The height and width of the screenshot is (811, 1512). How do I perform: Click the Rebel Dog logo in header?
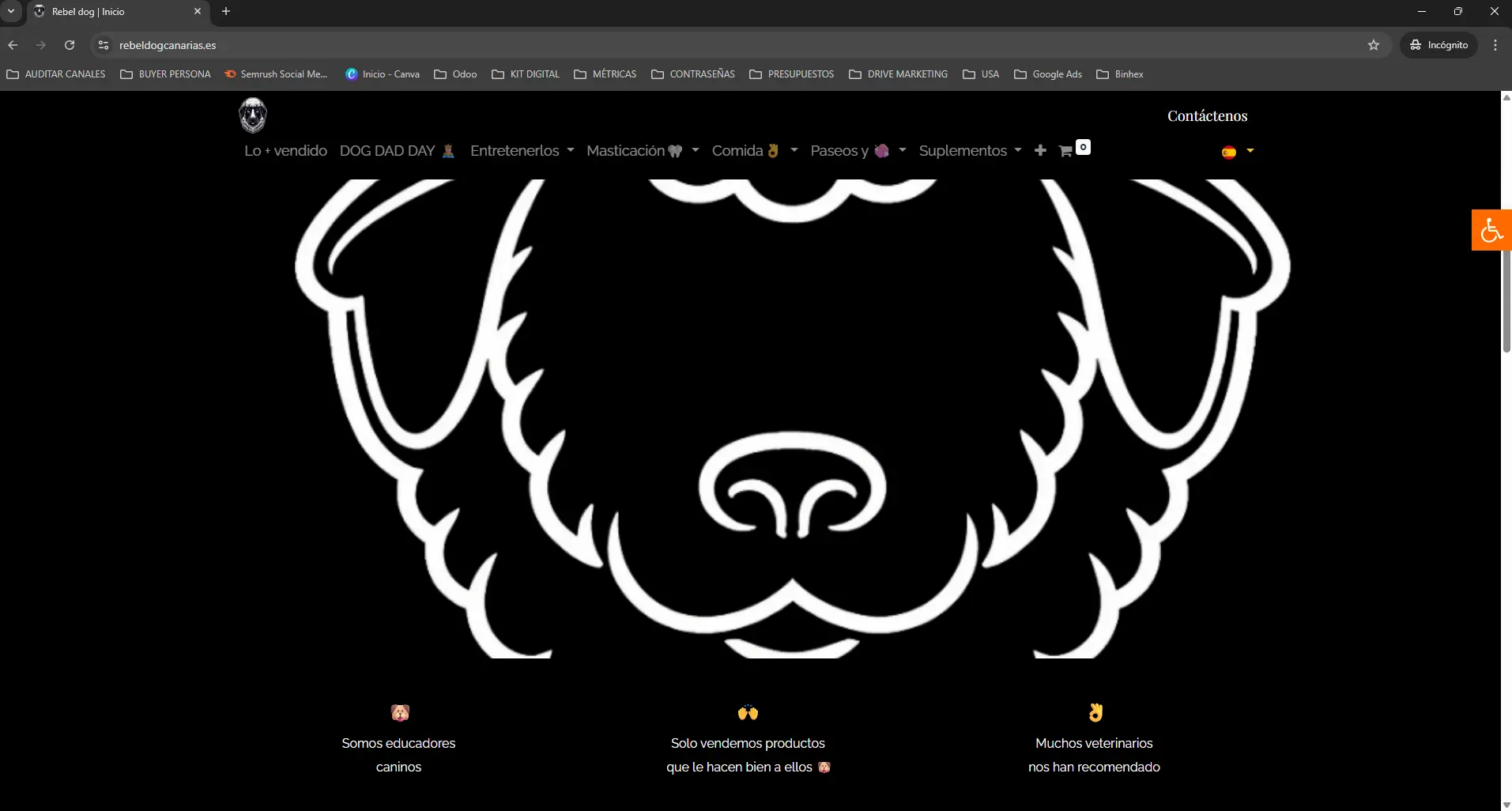[x=253, y=115]
